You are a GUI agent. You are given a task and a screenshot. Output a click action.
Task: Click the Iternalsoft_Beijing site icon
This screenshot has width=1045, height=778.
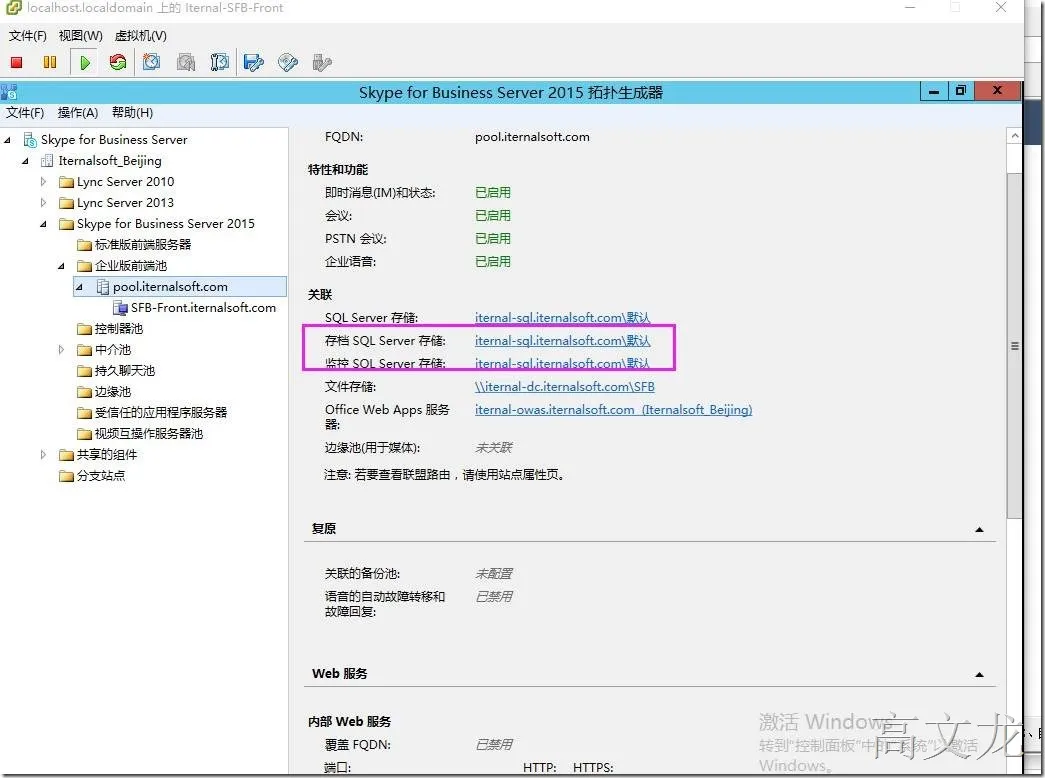(x=47, y=161)
